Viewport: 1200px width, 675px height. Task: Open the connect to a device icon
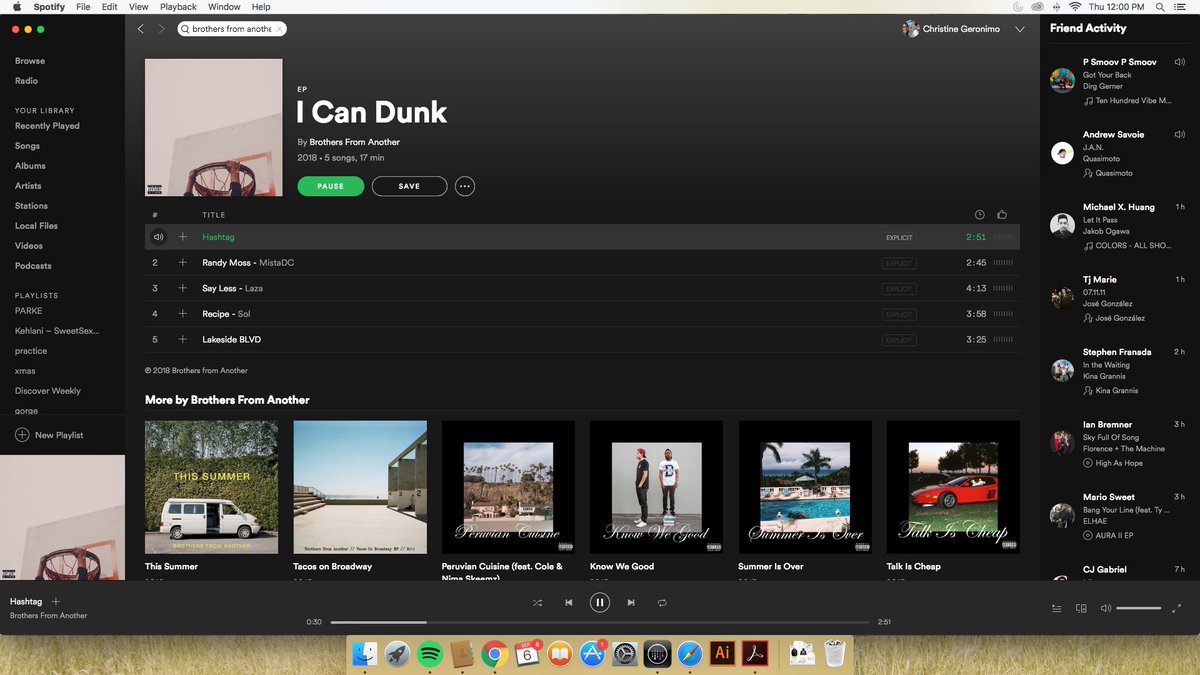[1081, 608]
